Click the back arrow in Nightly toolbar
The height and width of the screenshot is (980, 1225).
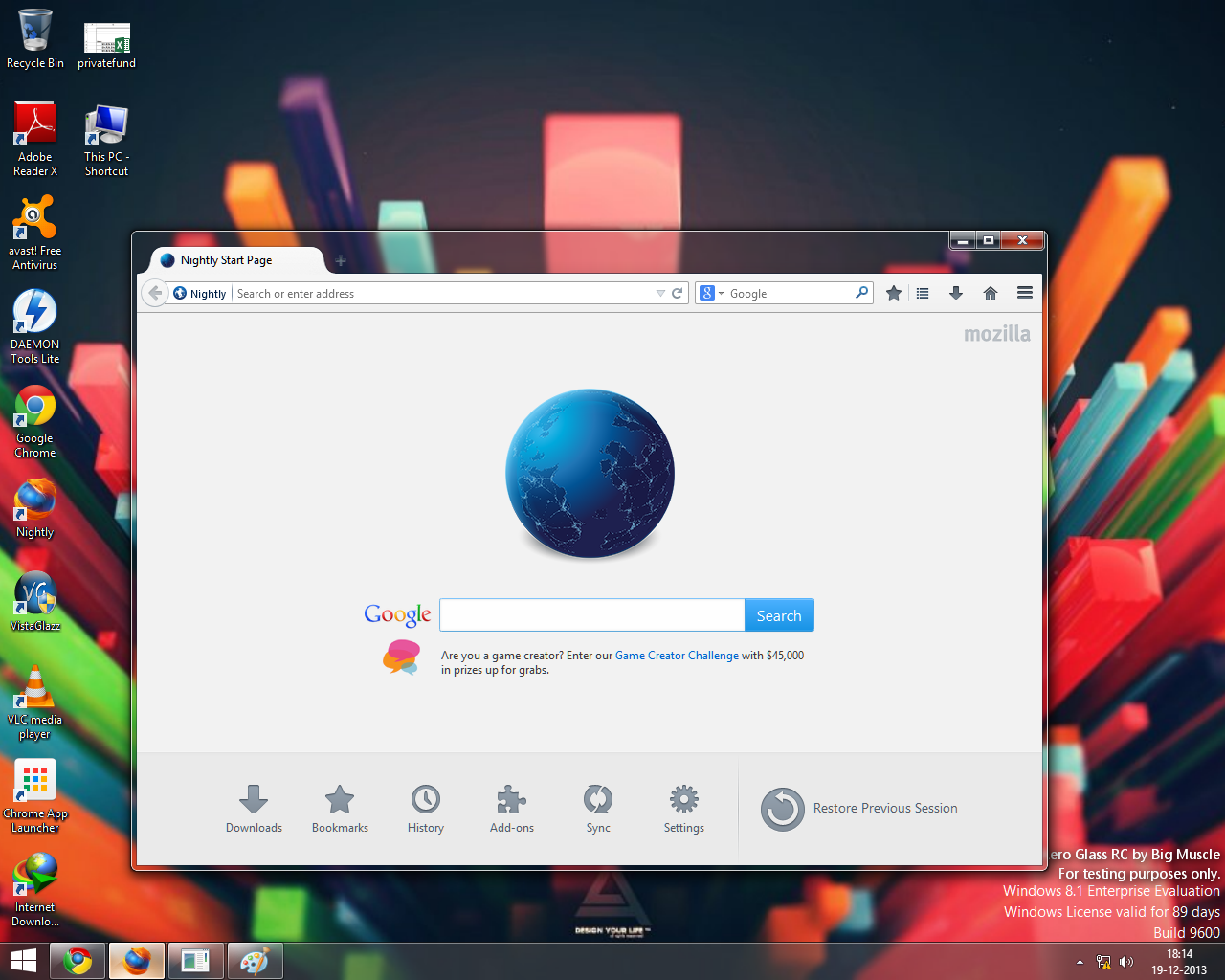click(x=155, y=293)
